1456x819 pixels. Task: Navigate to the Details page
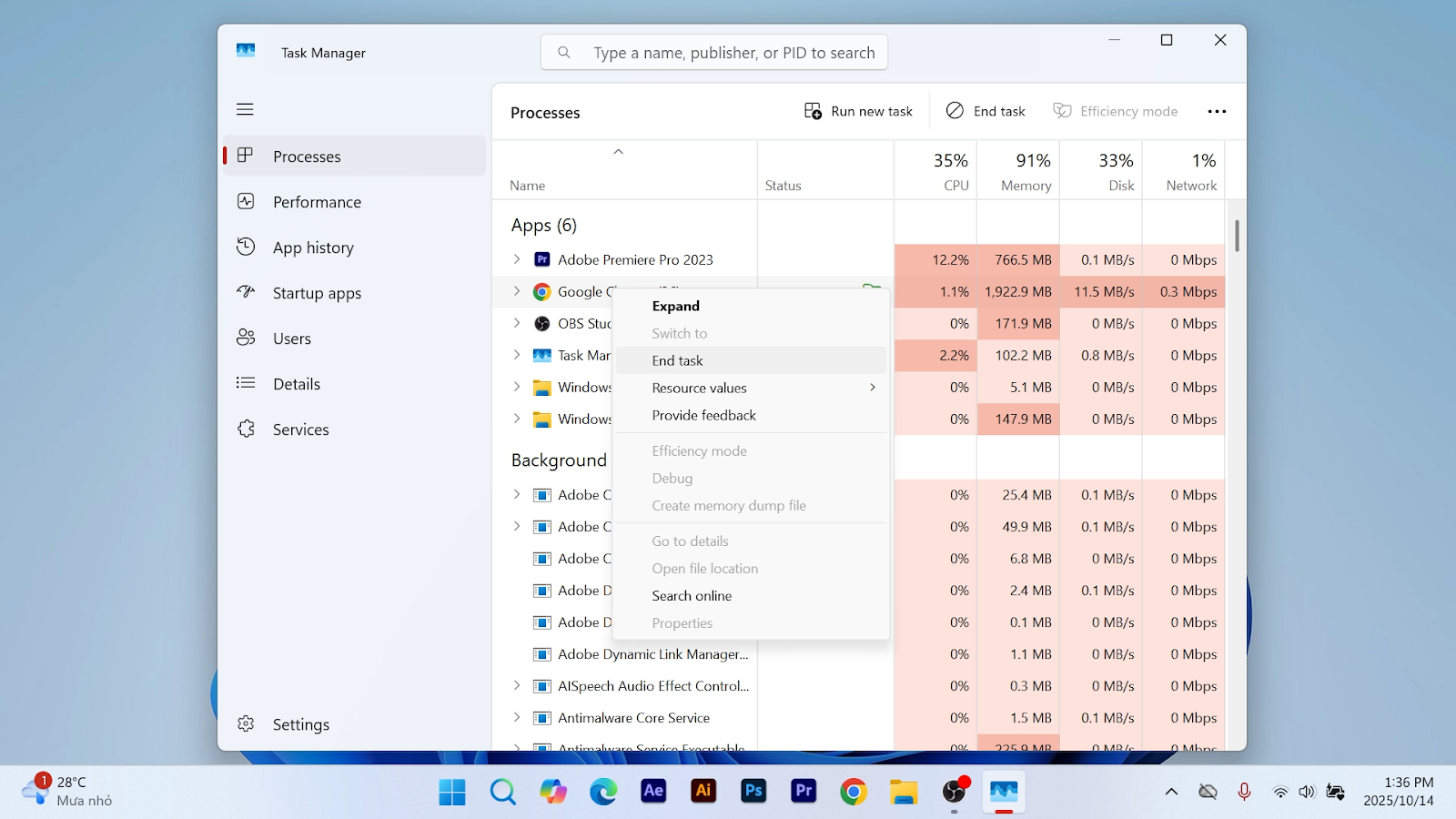coord(355,384)
